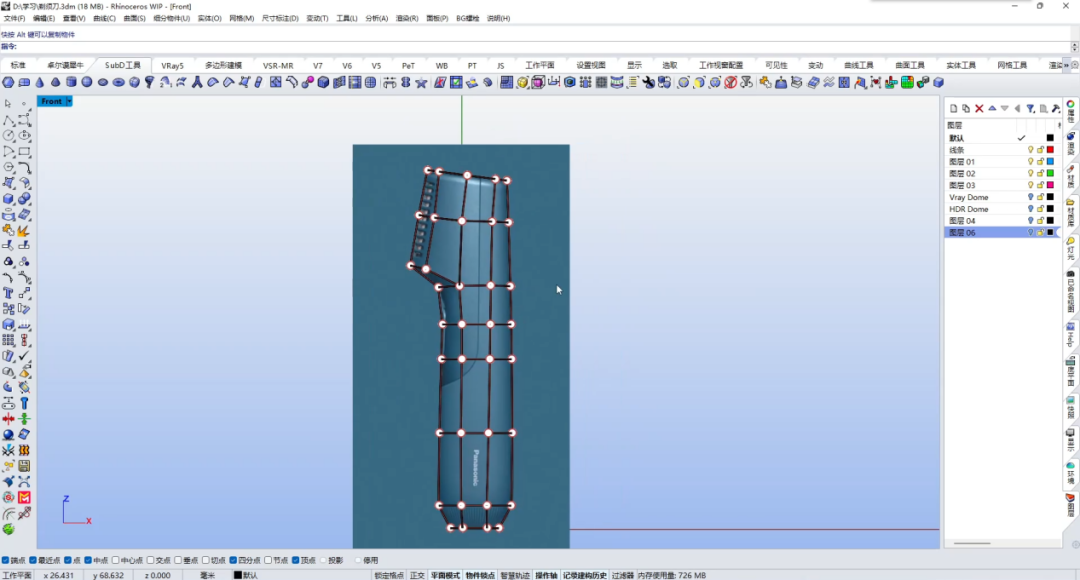Toggle 智慧轨迹 SmartTrack in status bar
The image size is (1080, 580).
(x=515, y=576)
